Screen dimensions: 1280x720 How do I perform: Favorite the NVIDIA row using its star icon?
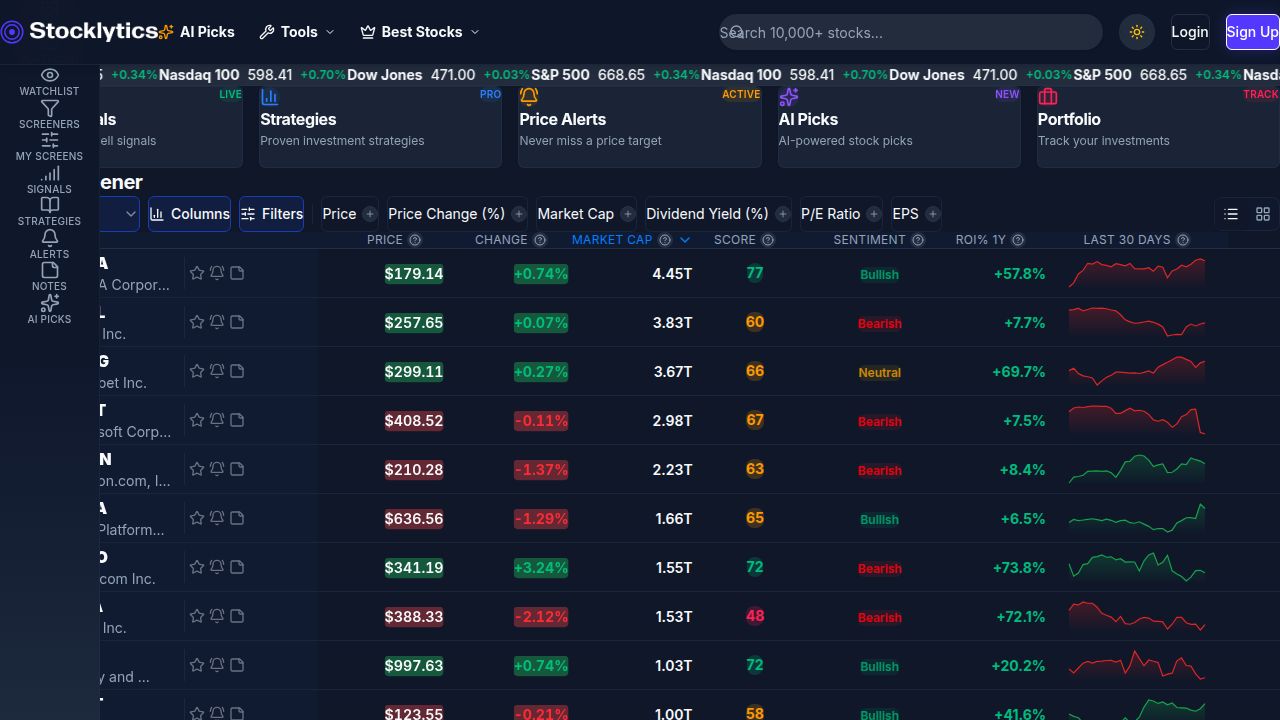coord(197,273)
